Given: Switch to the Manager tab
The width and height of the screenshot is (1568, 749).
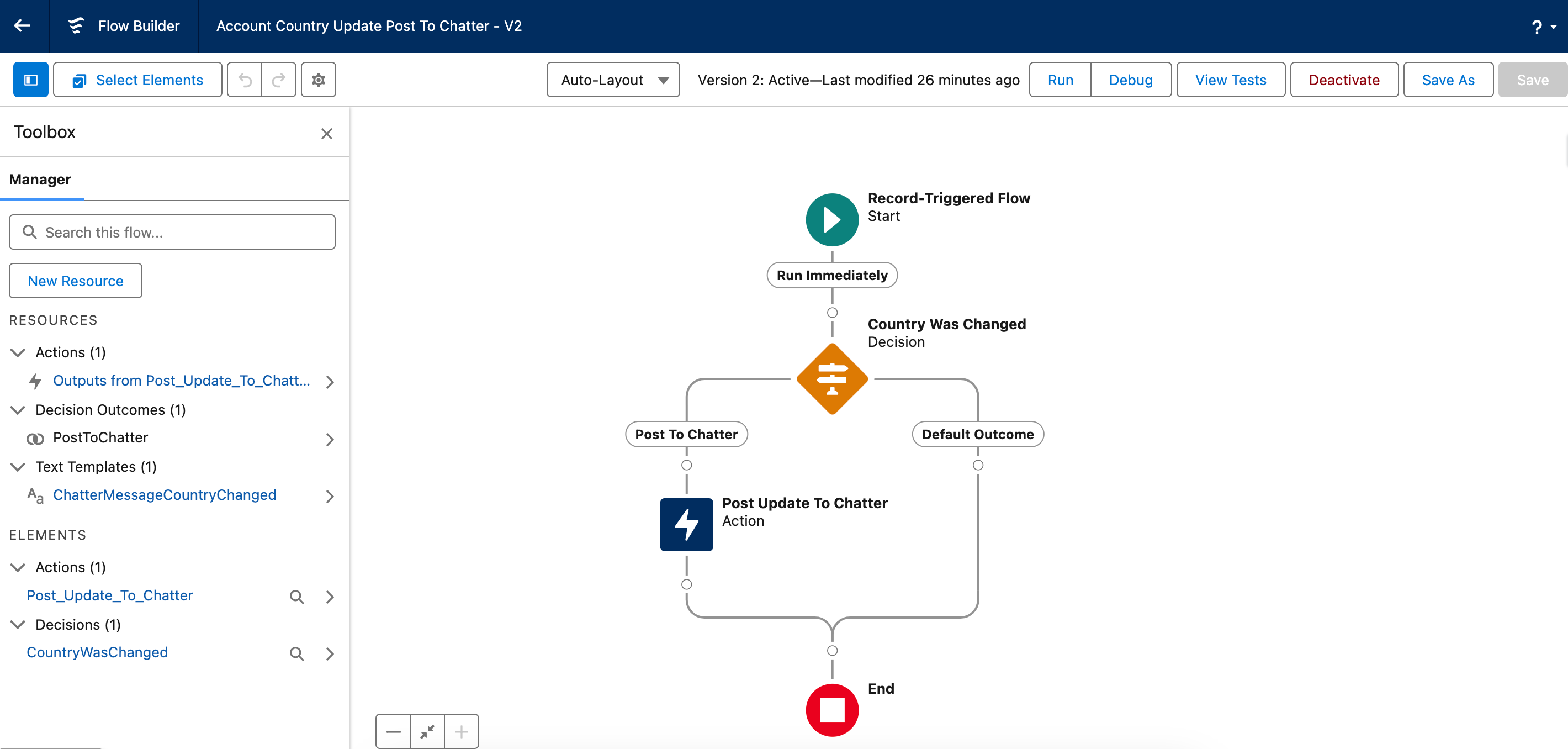Looking at the screenshot, I should click(x=40, y=179).
